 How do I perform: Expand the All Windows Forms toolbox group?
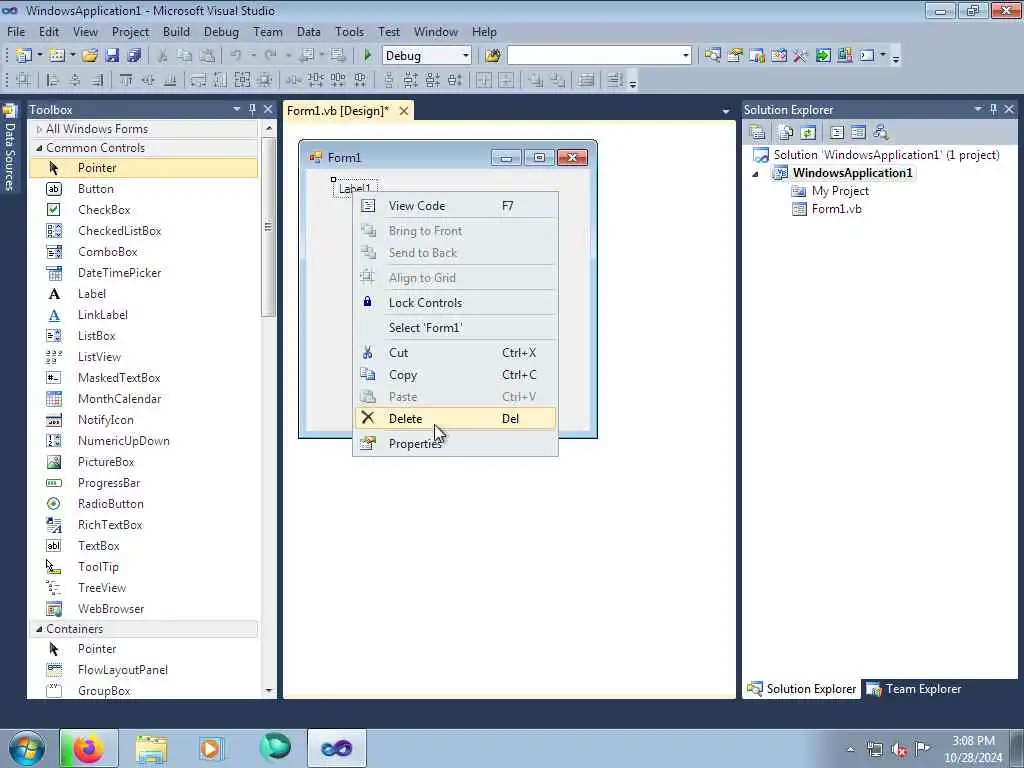40,129
